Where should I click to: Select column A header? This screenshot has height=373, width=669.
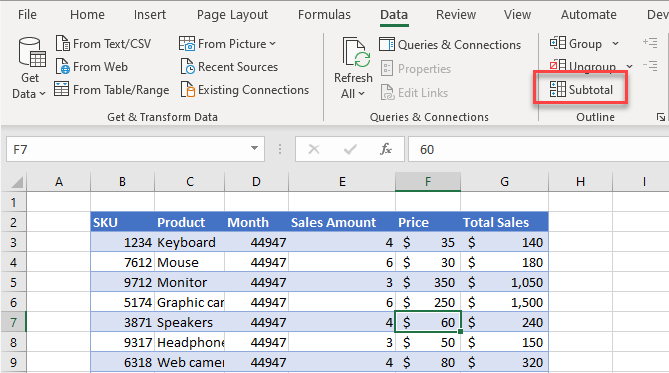(59, 182)
